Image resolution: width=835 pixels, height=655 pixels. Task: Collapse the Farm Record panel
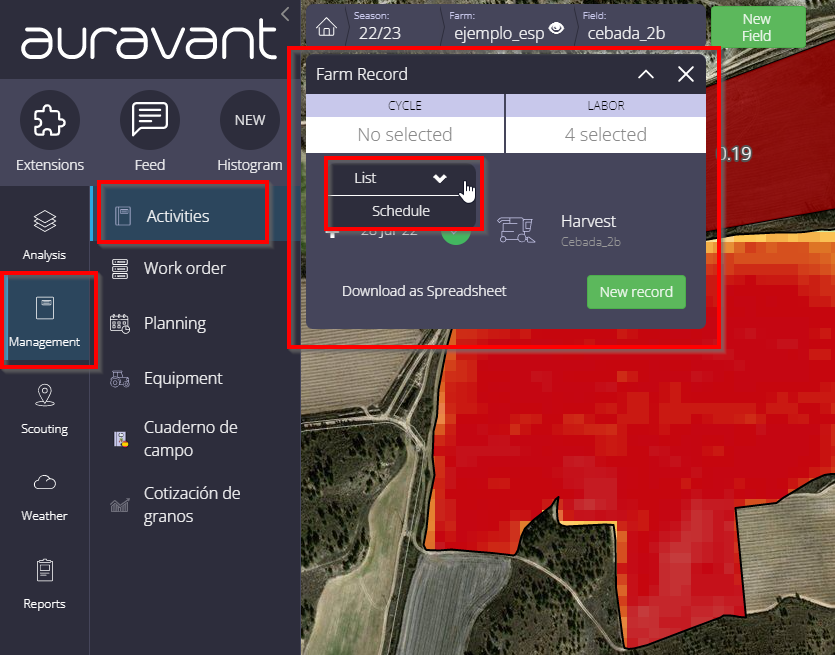tap(646, 74)
